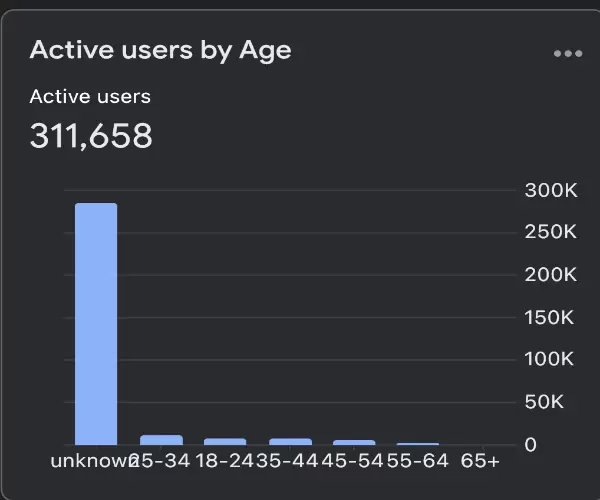
Task: Select the 35-44 x-axis label
Action: coord(291,461)
